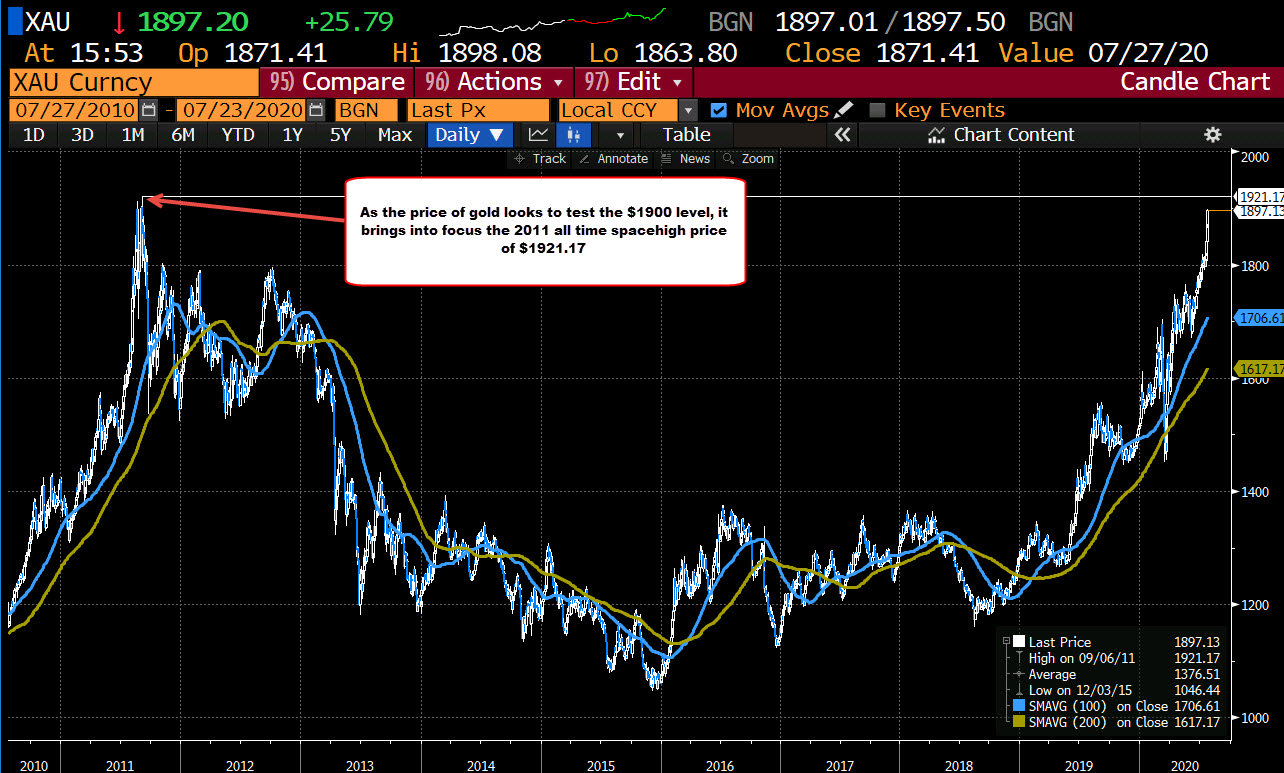
Task: Open chart settings gear icon
Action: [x=1213, y=135]
